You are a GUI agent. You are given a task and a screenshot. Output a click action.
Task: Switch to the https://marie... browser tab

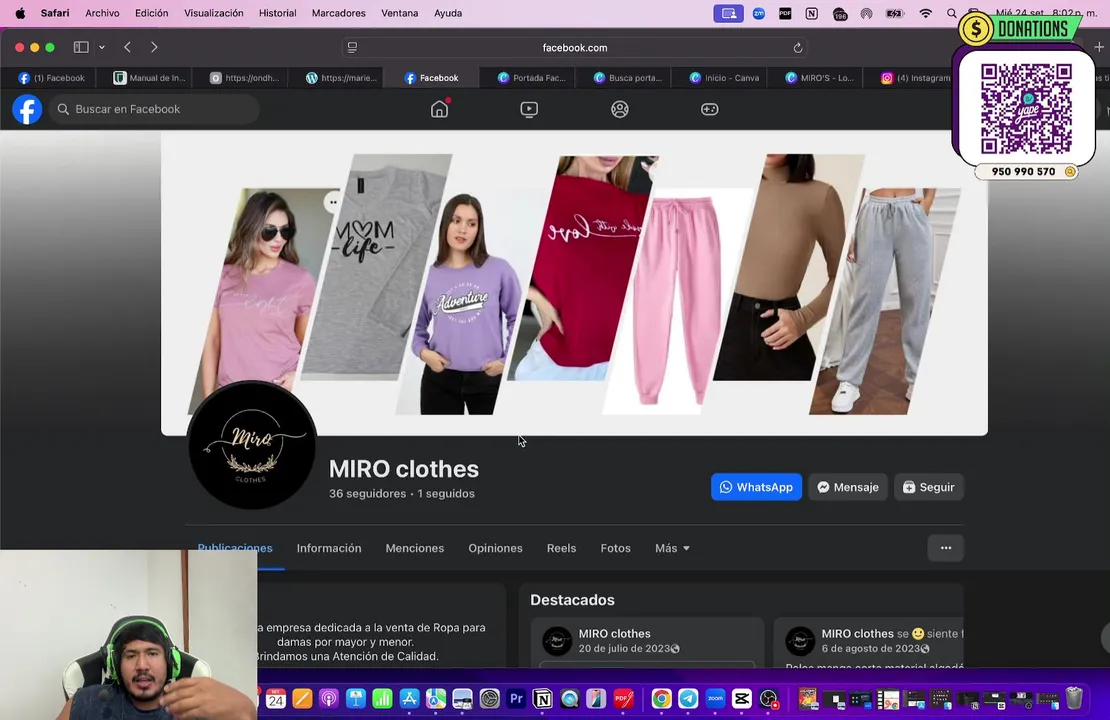[x=341, y=78]
